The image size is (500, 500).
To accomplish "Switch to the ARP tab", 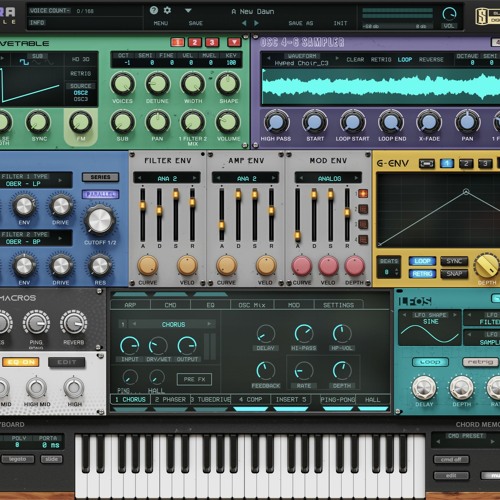I will [x=130, y=305].
